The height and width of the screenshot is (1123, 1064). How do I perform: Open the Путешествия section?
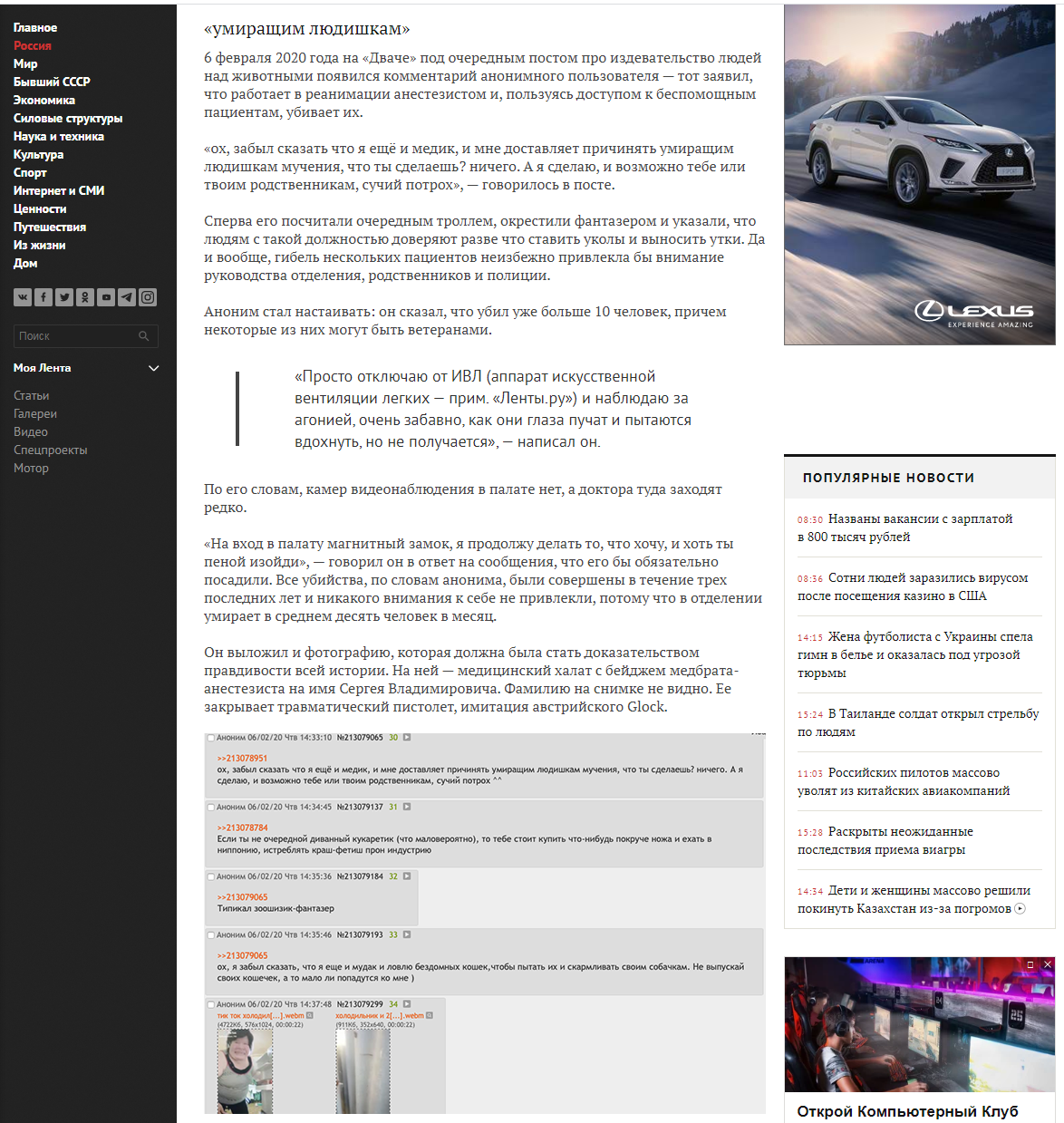pyautogui.click(x=50, y=228)
